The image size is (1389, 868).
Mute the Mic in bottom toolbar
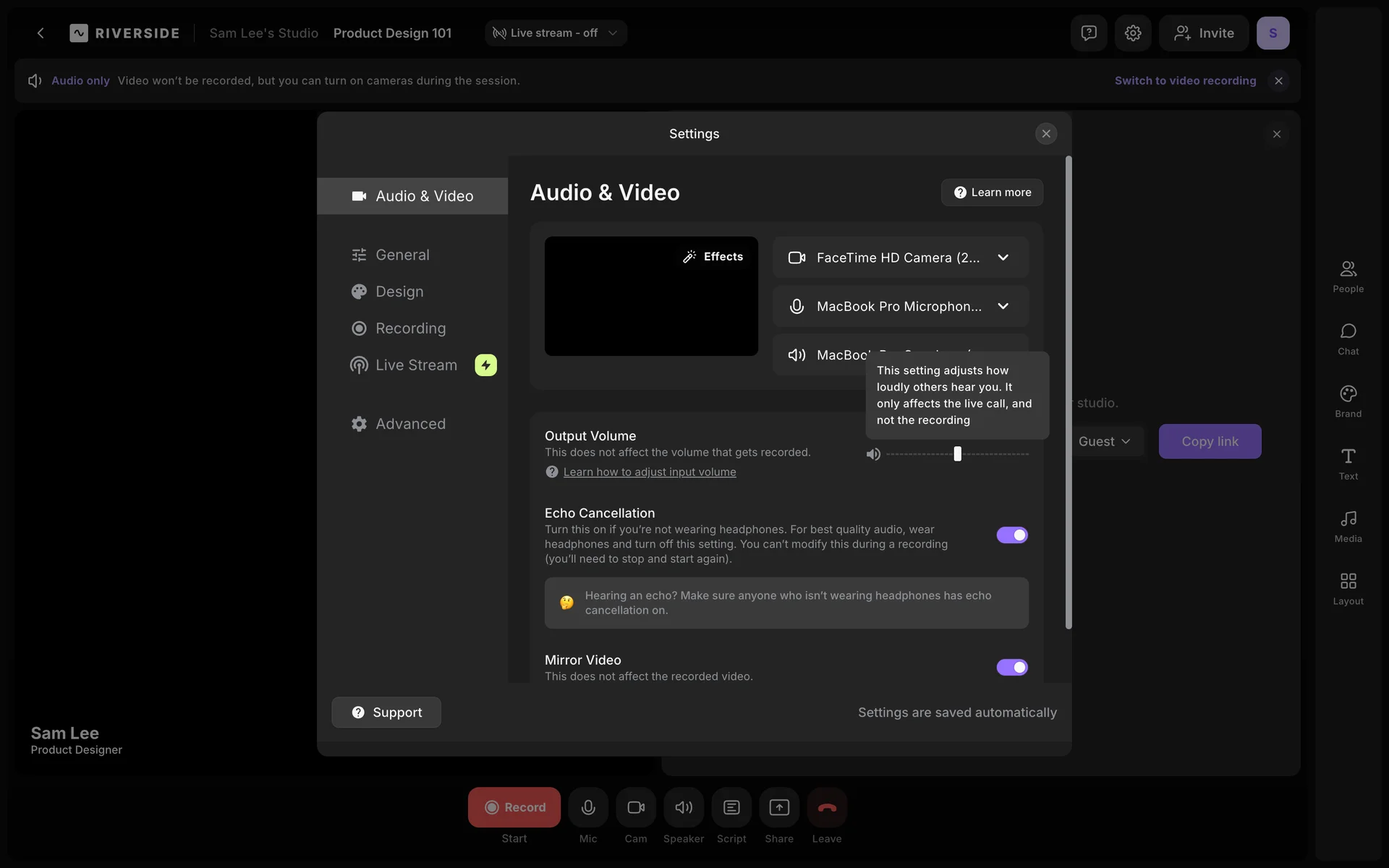[588, 807]
